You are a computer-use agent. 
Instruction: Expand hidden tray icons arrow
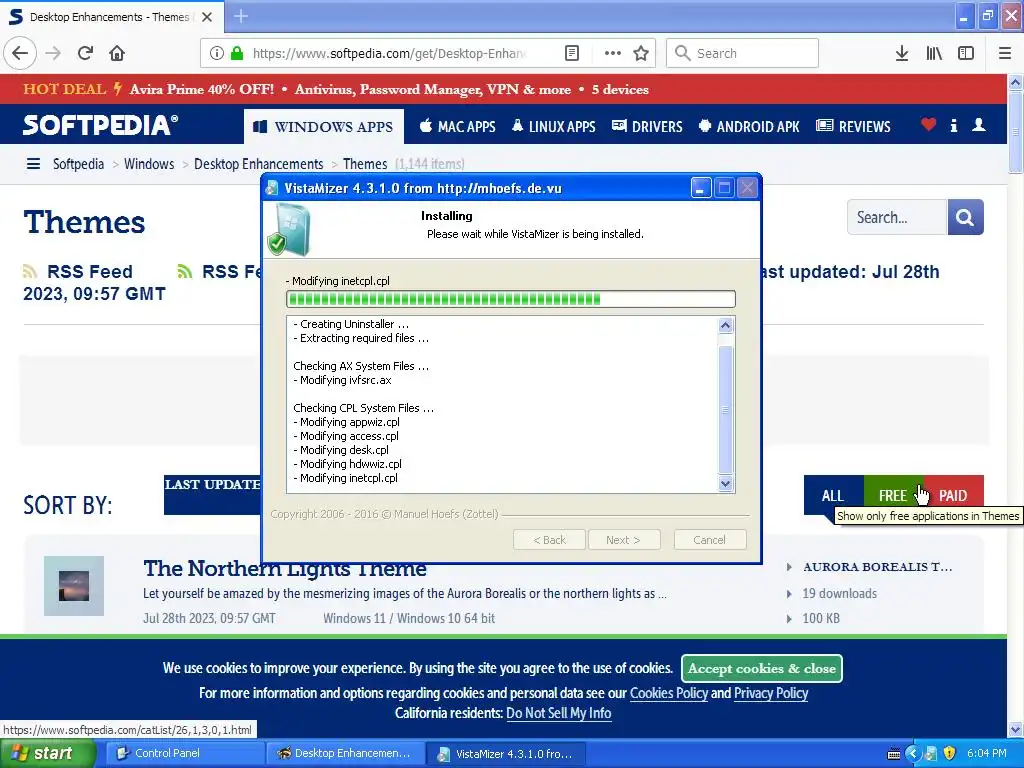(x=912, y=754)
